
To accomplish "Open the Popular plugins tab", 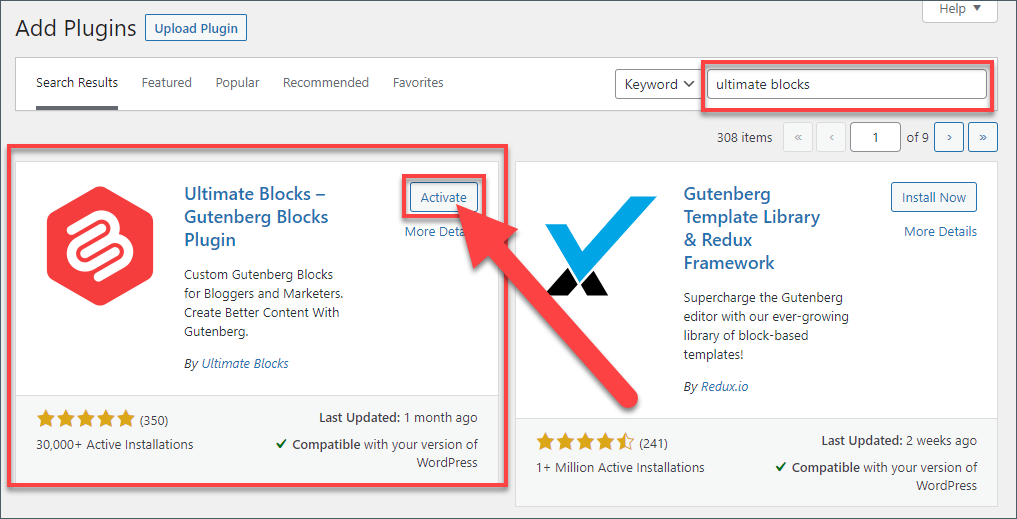I will 237,83.
